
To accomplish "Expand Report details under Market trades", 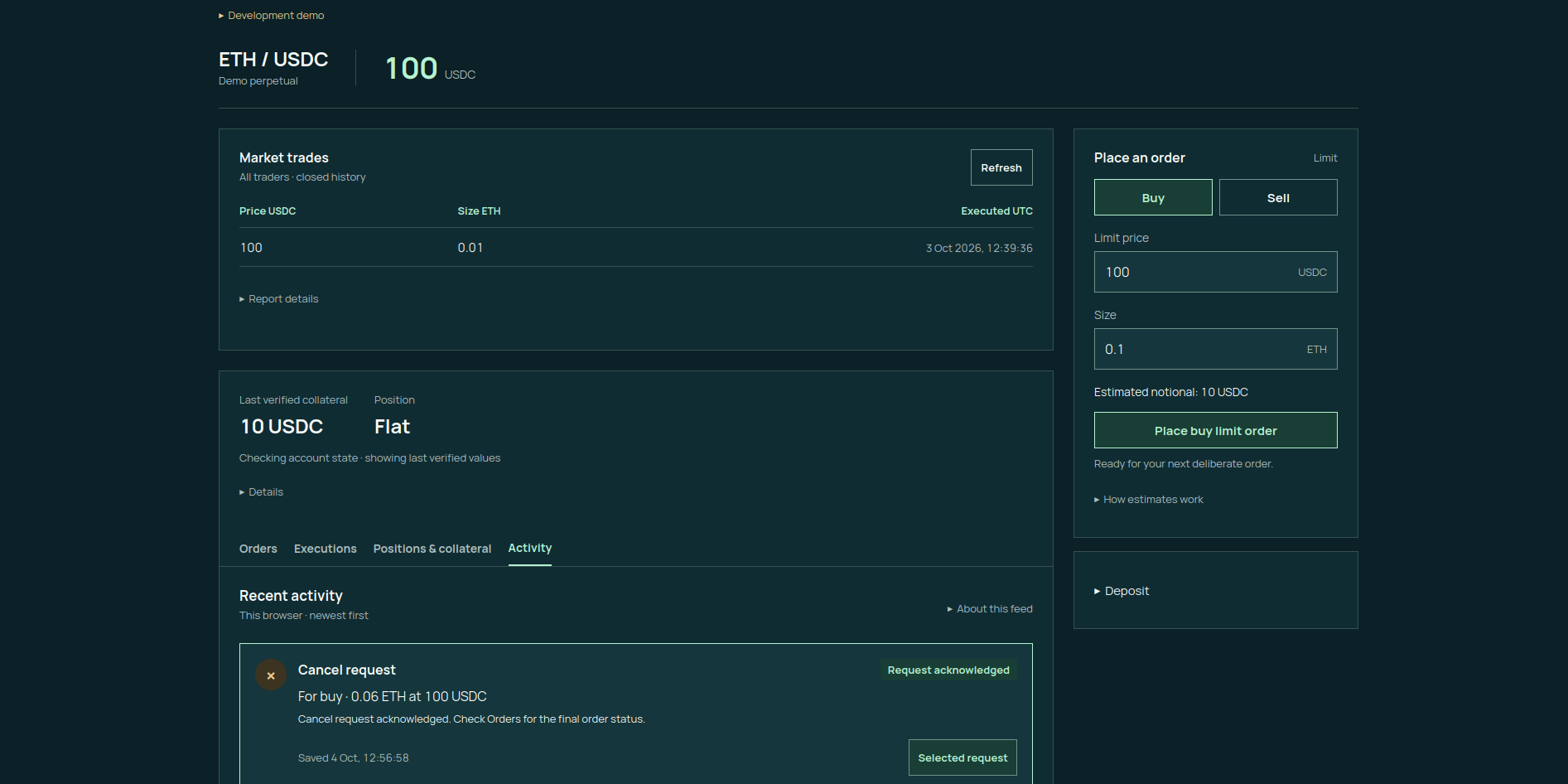I will click(279, 299).
